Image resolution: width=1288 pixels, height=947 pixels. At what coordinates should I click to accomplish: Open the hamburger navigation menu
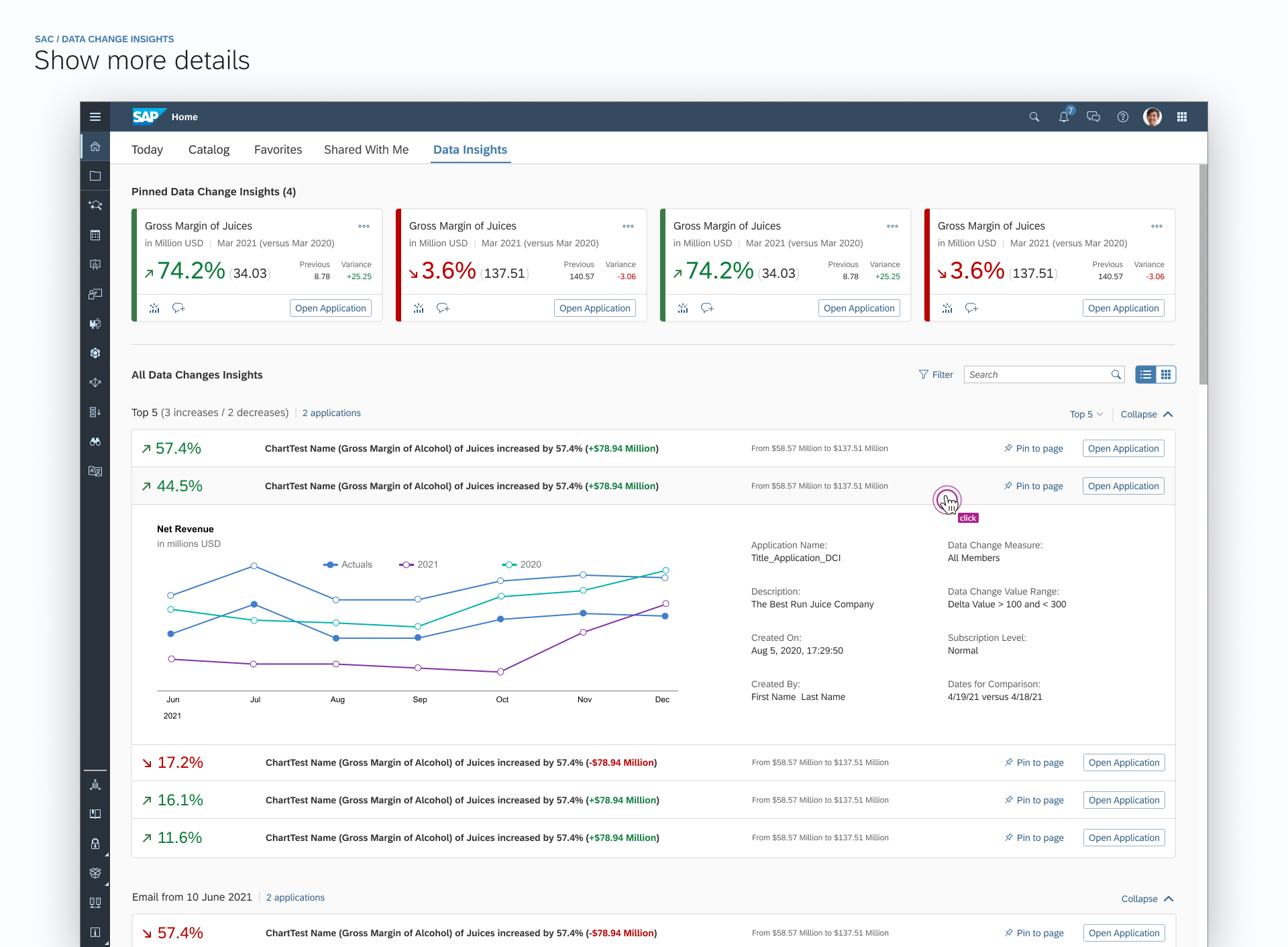click(x=95, y=117)
